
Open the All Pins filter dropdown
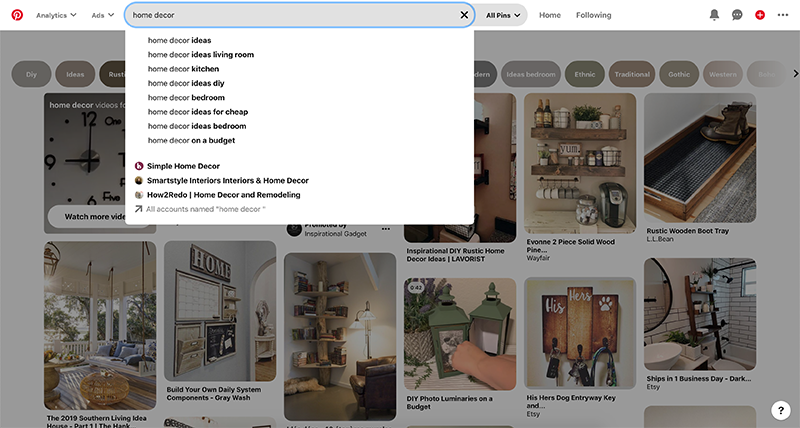coord(503,15)
